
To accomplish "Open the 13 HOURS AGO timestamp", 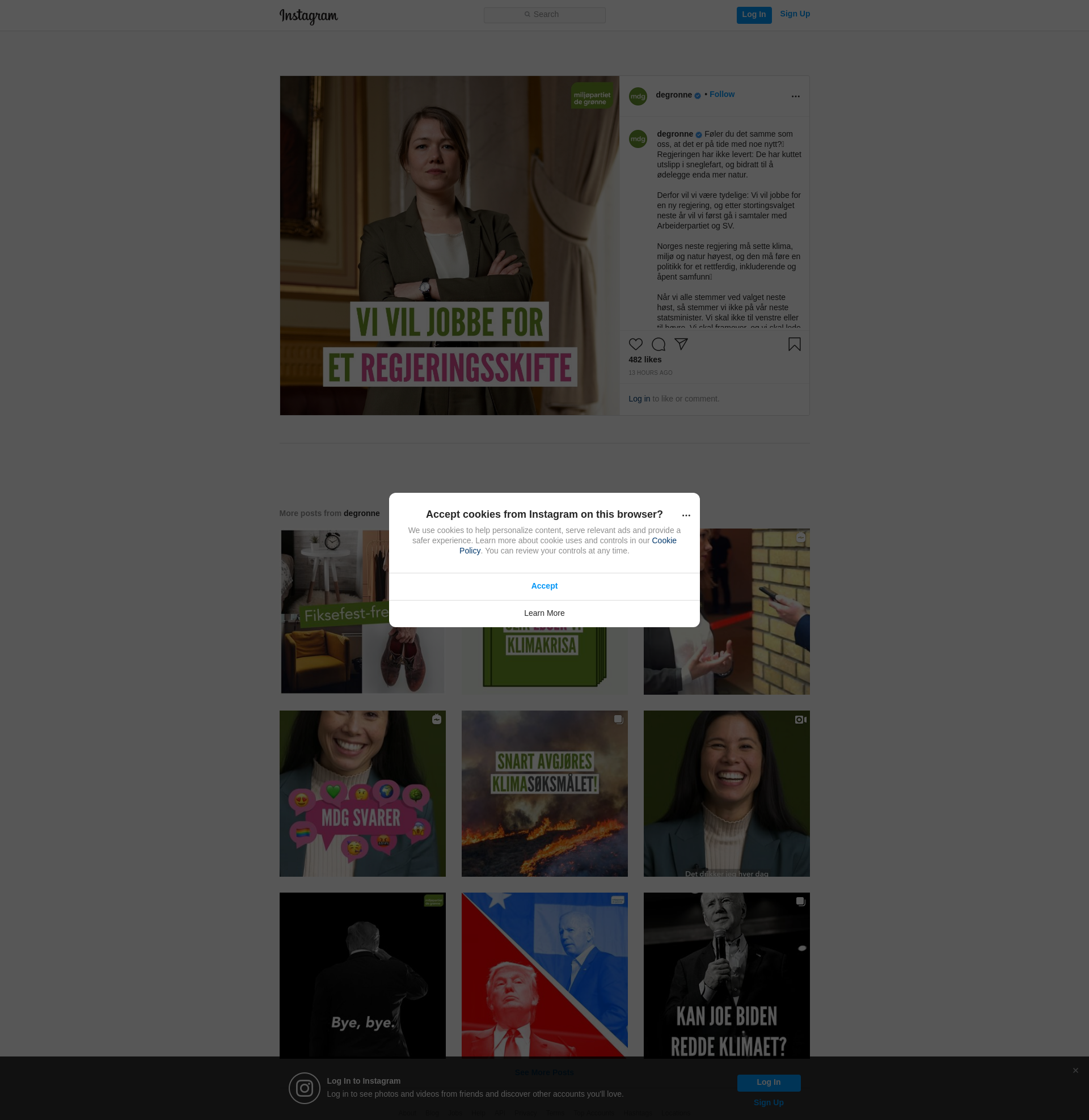I will [x=651, y=373].
